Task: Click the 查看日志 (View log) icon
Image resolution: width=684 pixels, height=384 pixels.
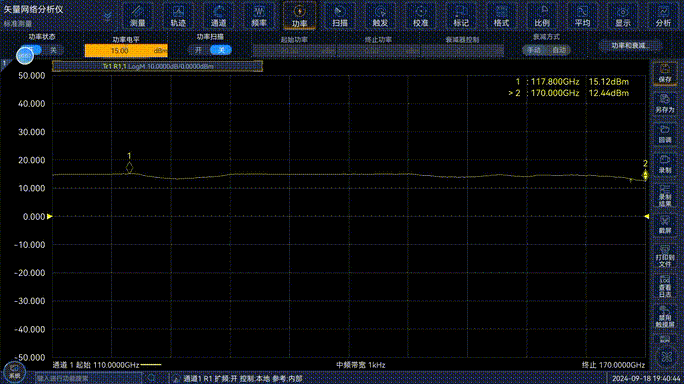Action: pos(665,286)
